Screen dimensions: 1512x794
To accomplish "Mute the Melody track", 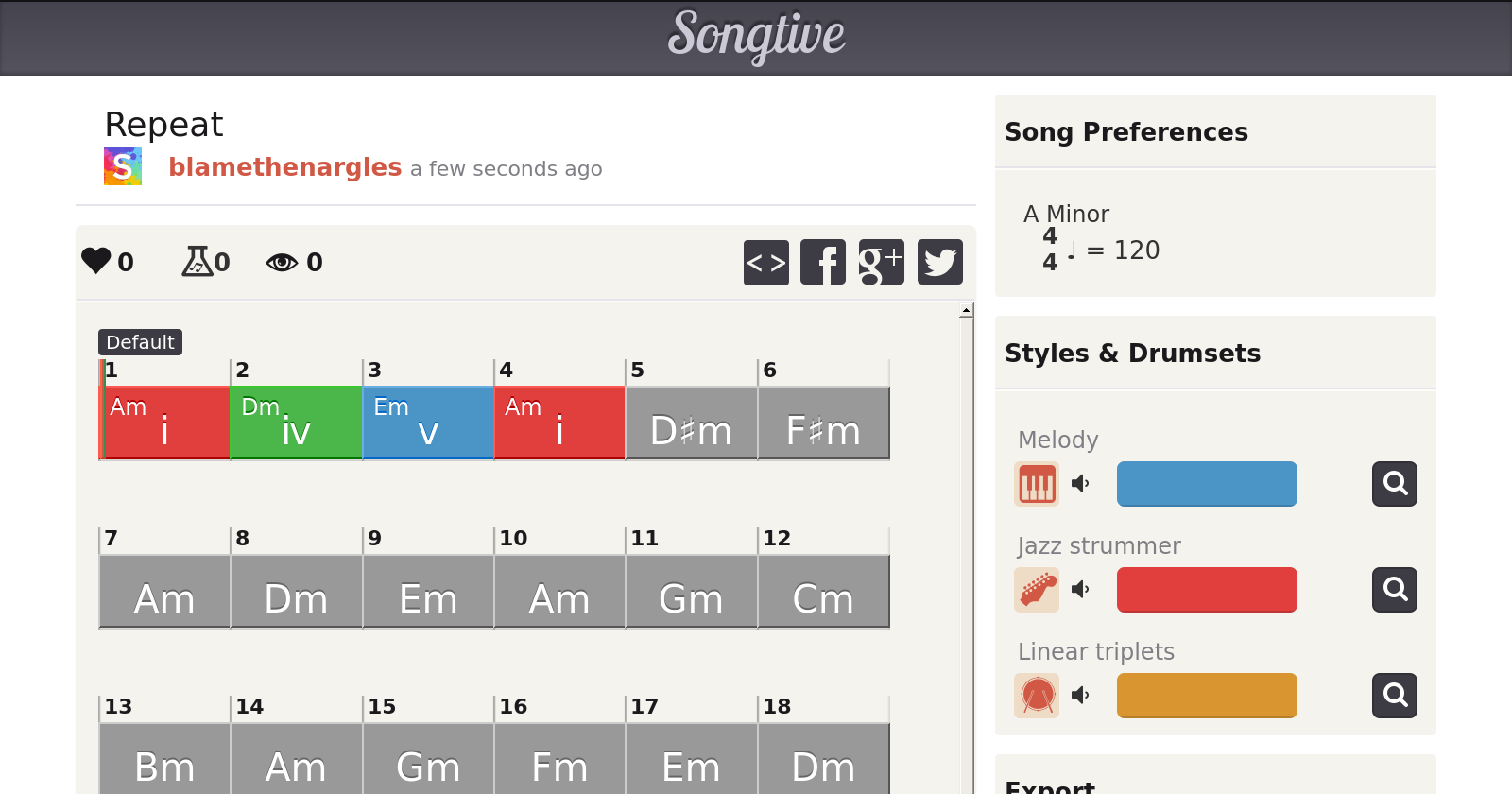I will point(1080,484).
